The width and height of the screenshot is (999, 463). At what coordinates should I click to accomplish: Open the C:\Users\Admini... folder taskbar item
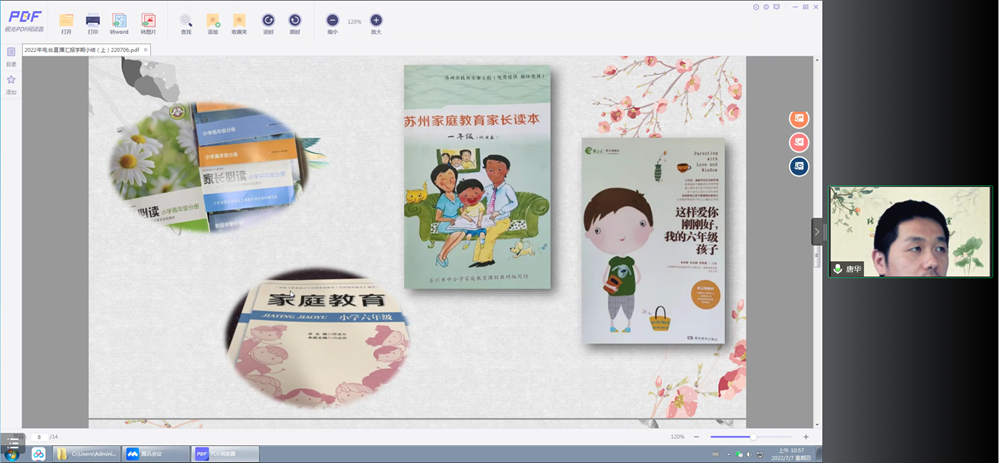pyautogui.click(x=86, y=454)
